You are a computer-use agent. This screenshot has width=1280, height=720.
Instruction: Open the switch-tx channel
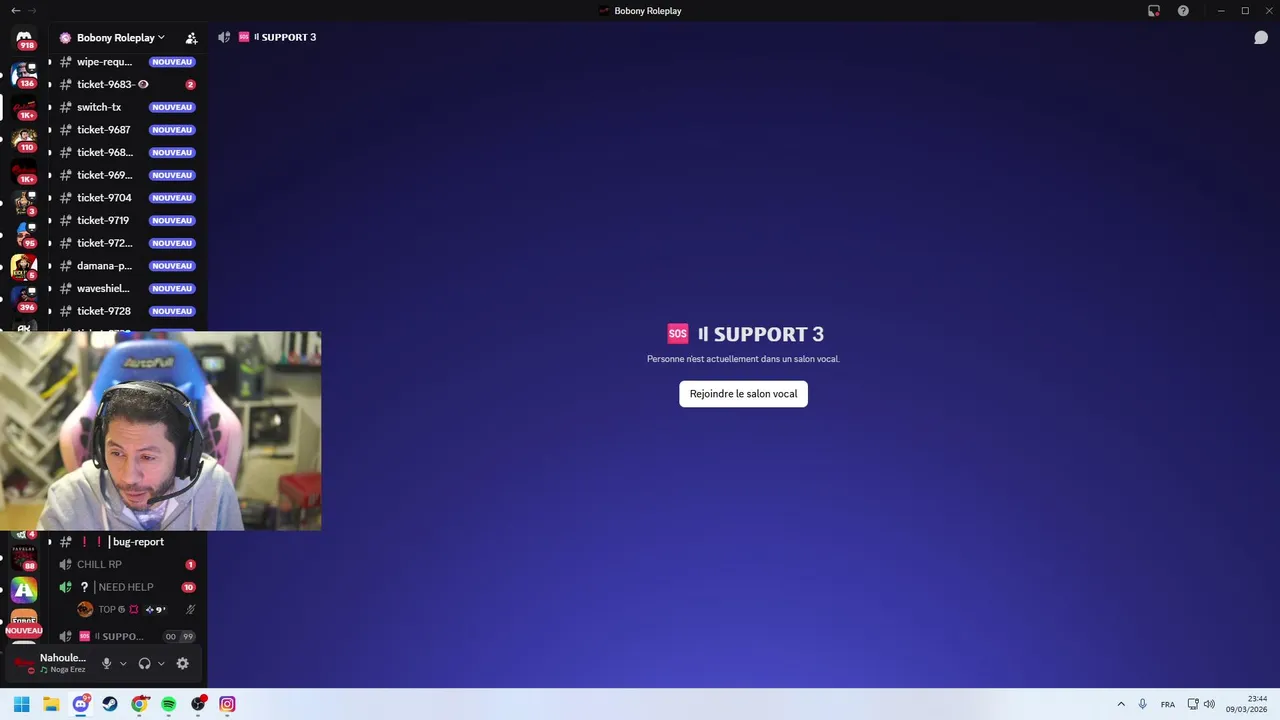127,107
